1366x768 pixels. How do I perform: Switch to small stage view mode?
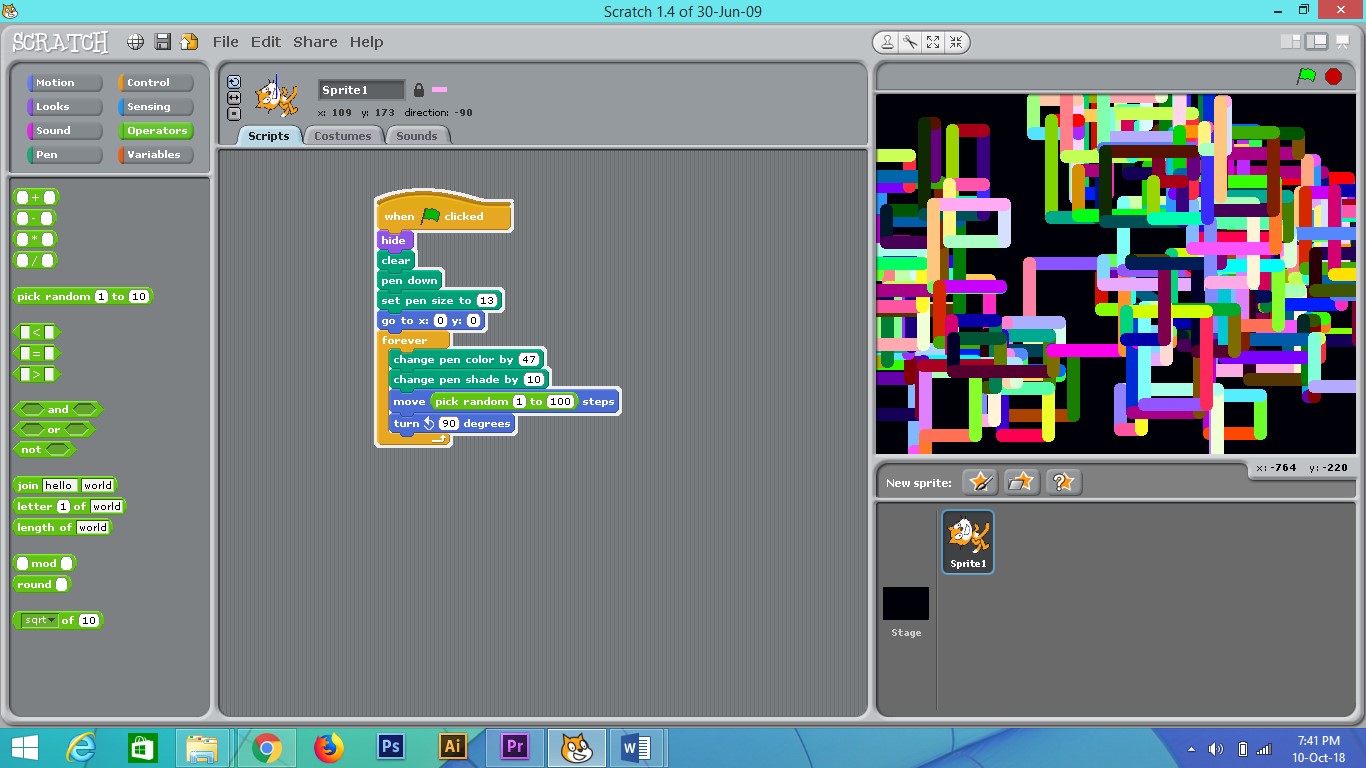[1291, 41]
